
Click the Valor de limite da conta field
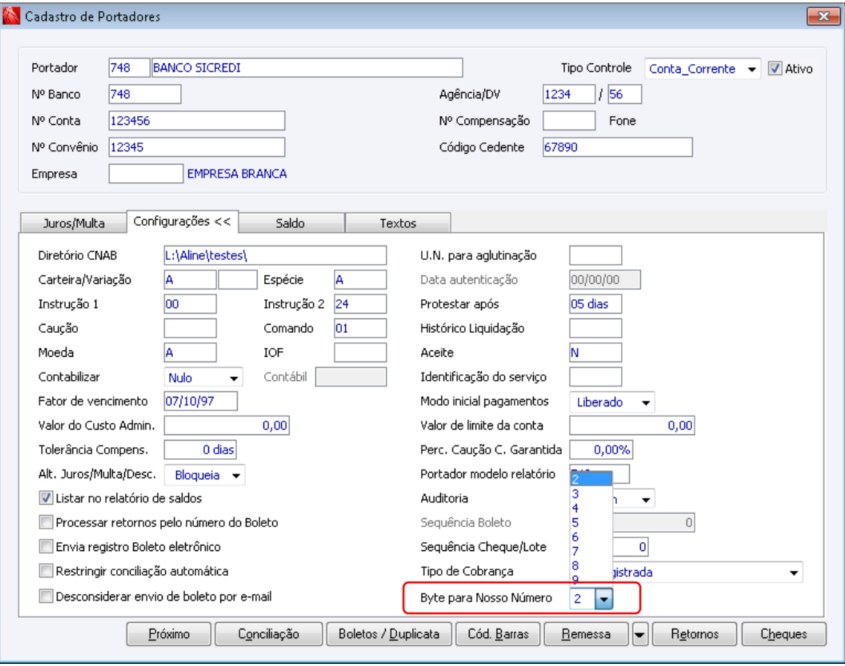(632, 425)
